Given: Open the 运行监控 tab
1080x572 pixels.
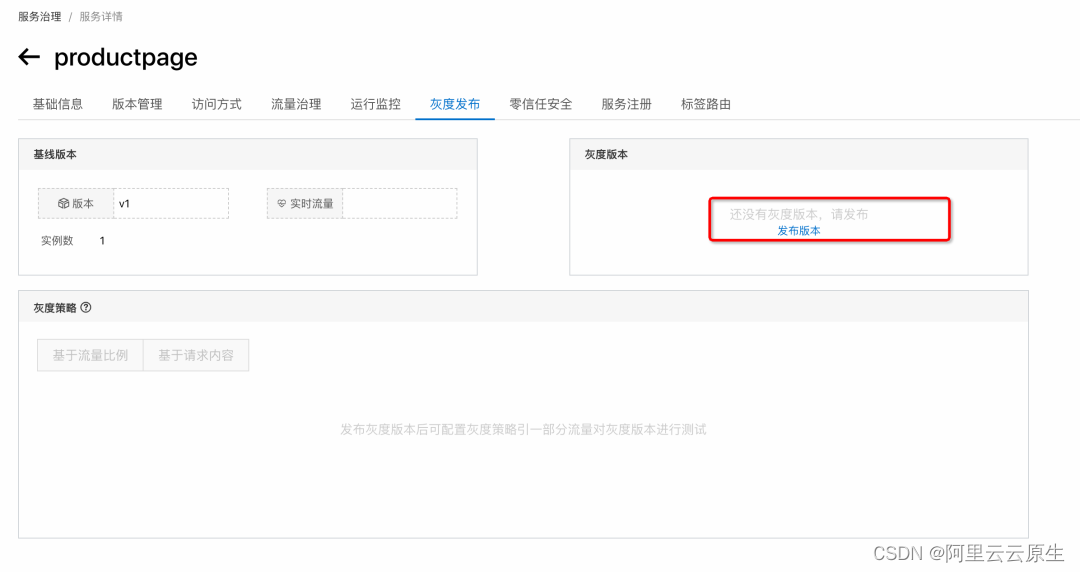Looking at the screenshot, I should [375, 104].
